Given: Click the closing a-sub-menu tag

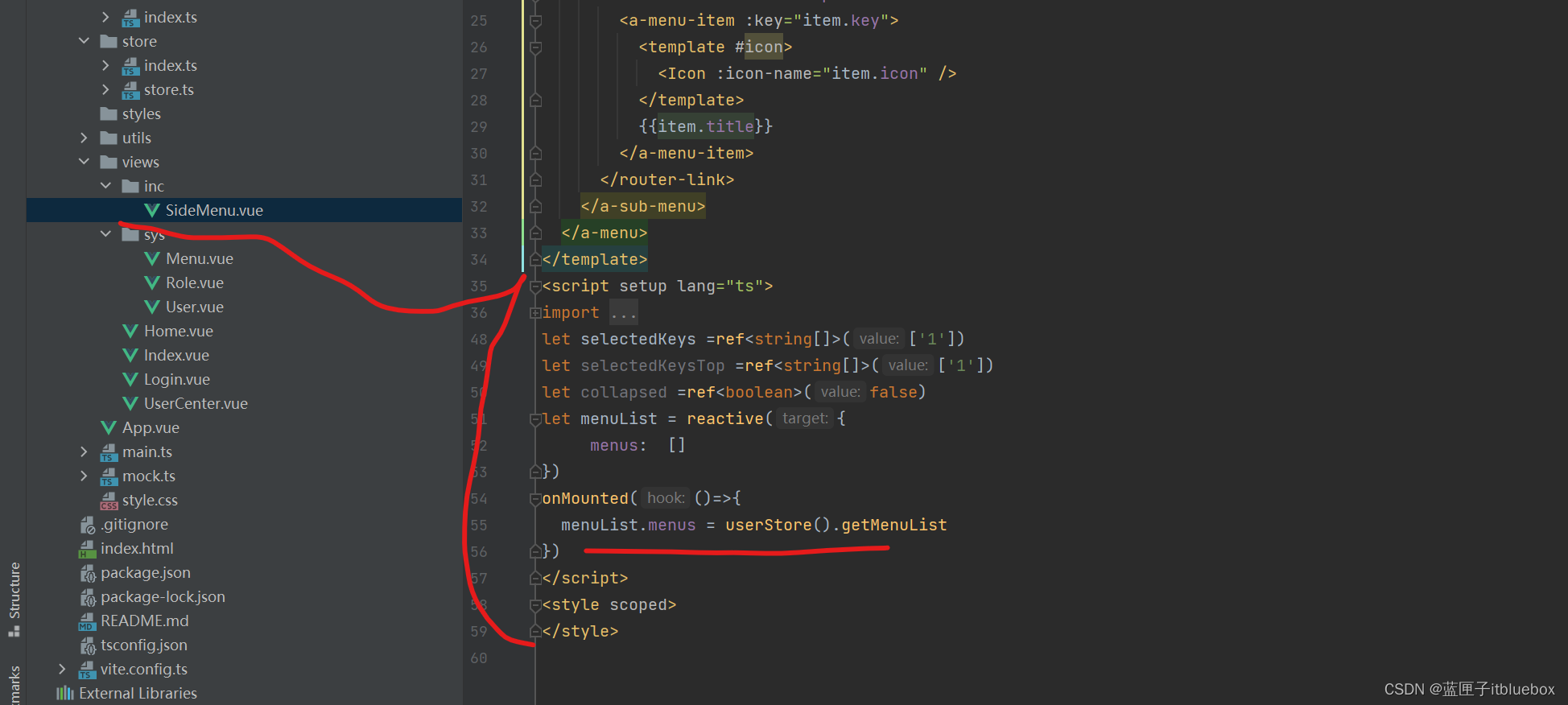Looking at the screenshot, I should click(643, 206).
